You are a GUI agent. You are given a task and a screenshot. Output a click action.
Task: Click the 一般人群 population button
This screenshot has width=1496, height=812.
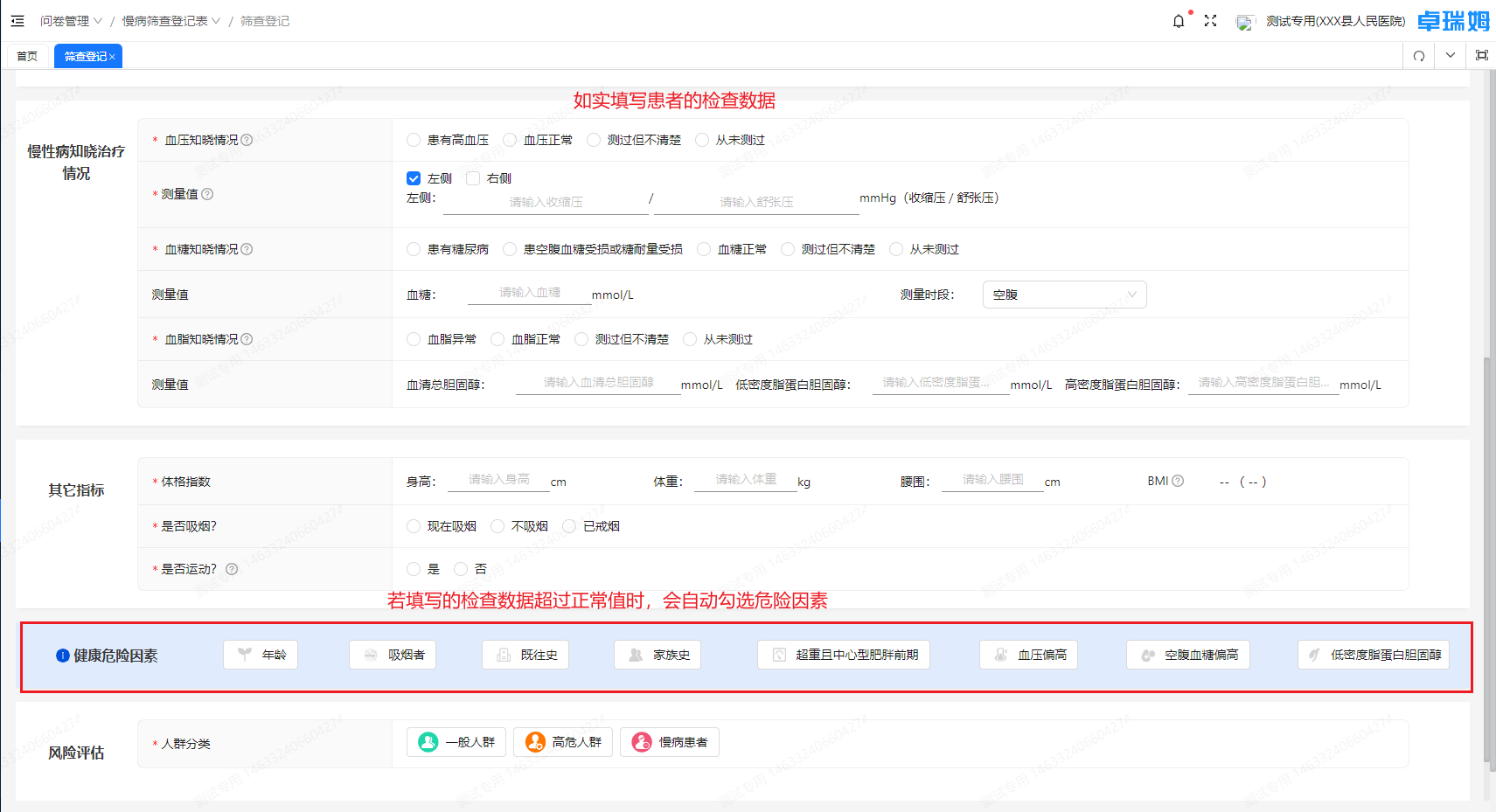pyautogui.click(x=456, y=742)
